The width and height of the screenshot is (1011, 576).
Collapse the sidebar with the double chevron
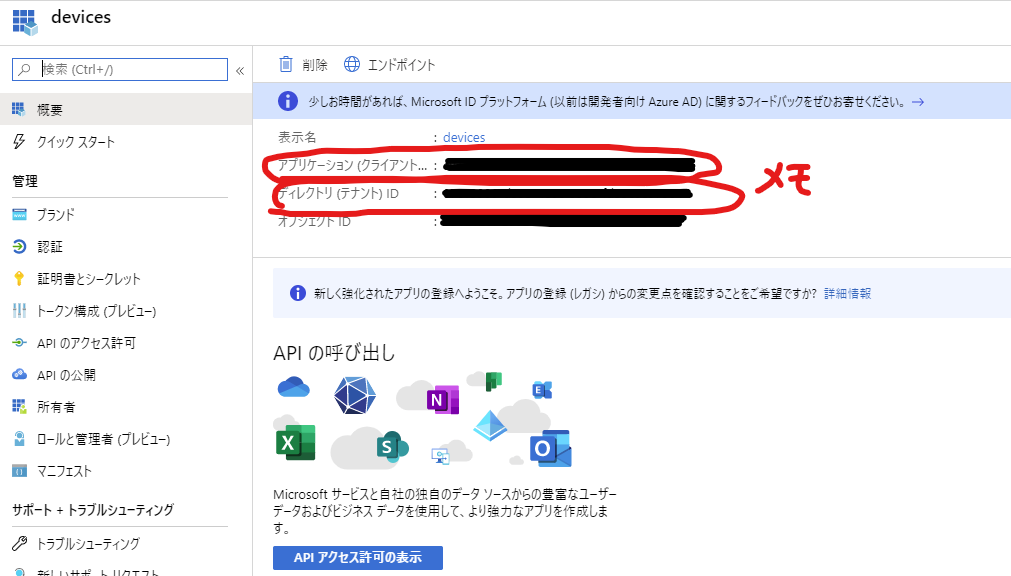pyautogui.click(x=240, y=70)
